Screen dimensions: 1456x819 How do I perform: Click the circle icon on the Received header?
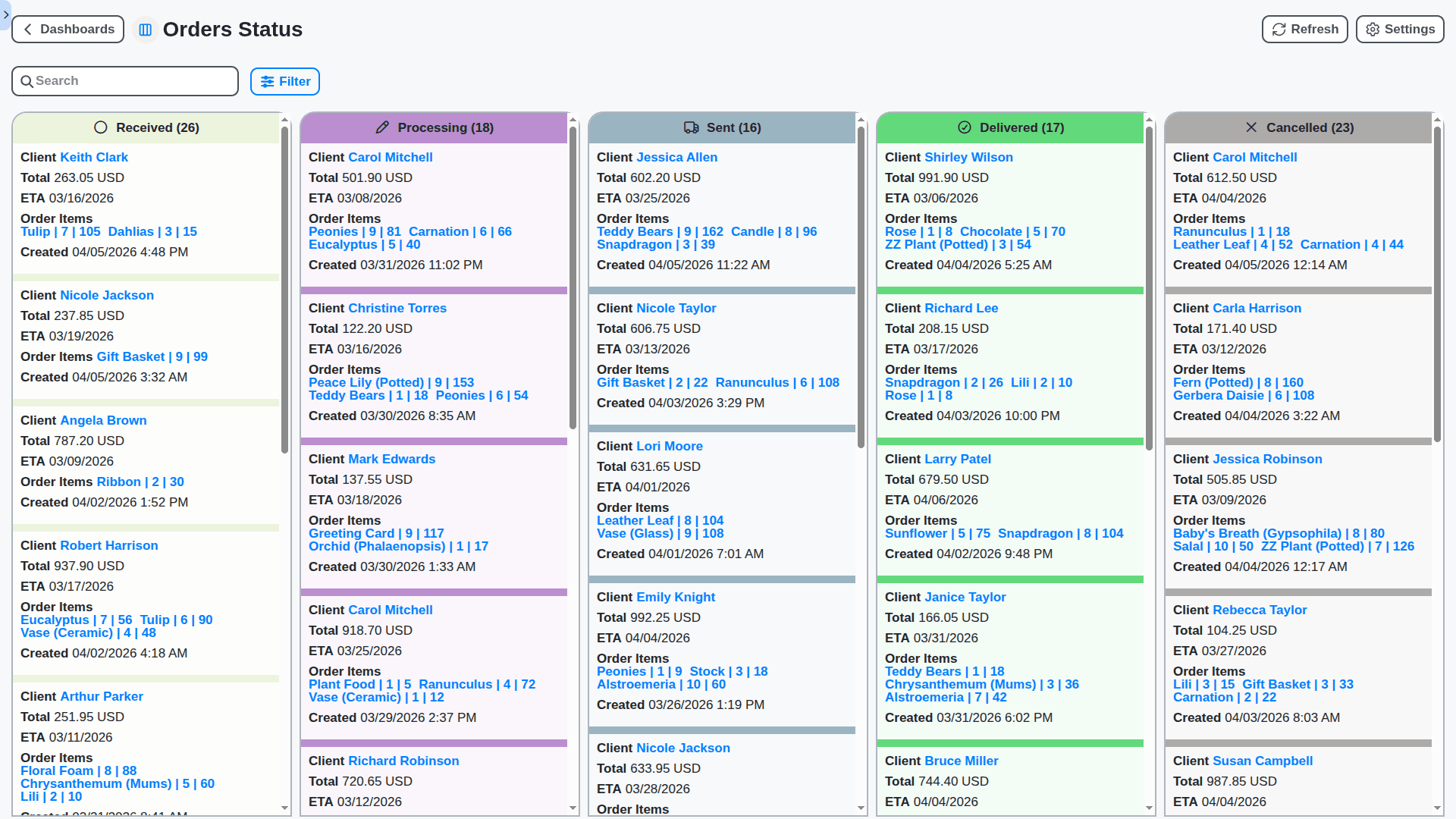[100, 127]
